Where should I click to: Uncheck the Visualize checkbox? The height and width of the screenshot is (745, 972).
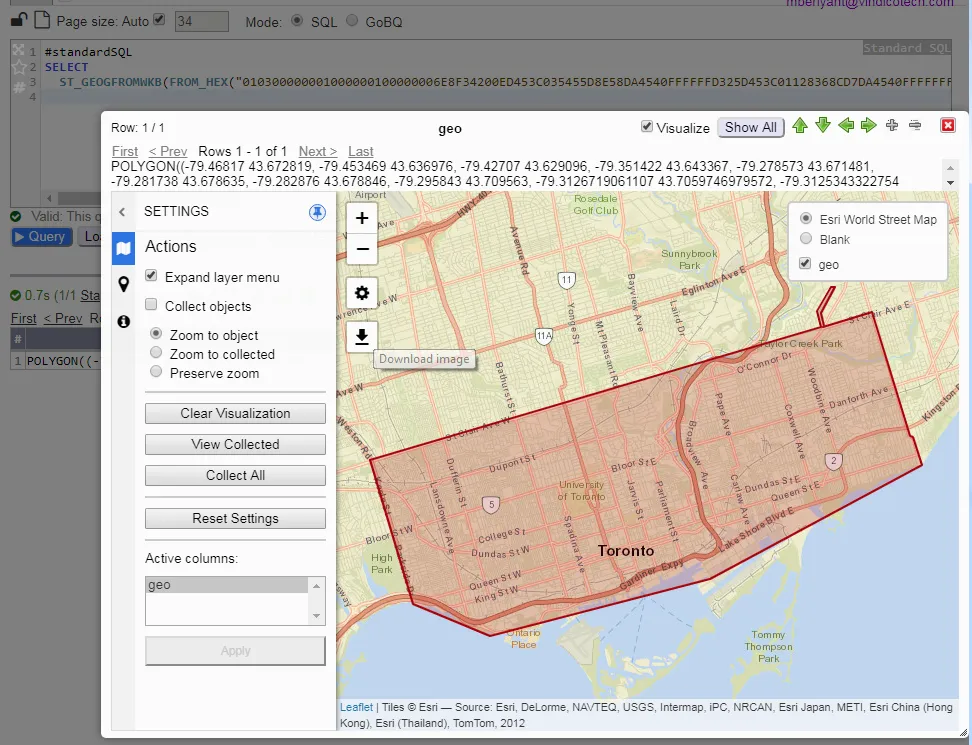click(647, 127)
